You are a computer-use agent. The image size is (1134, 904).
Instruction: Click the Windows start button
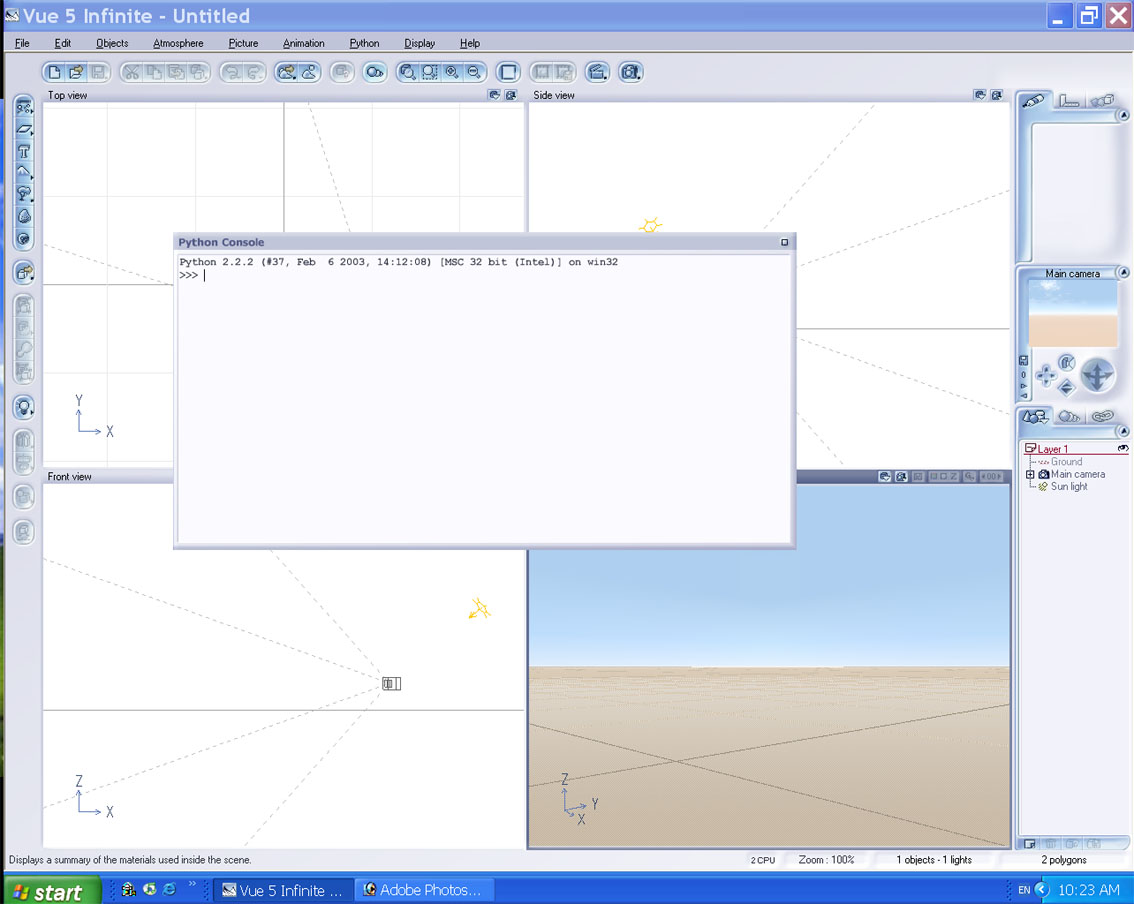(50, 890)
